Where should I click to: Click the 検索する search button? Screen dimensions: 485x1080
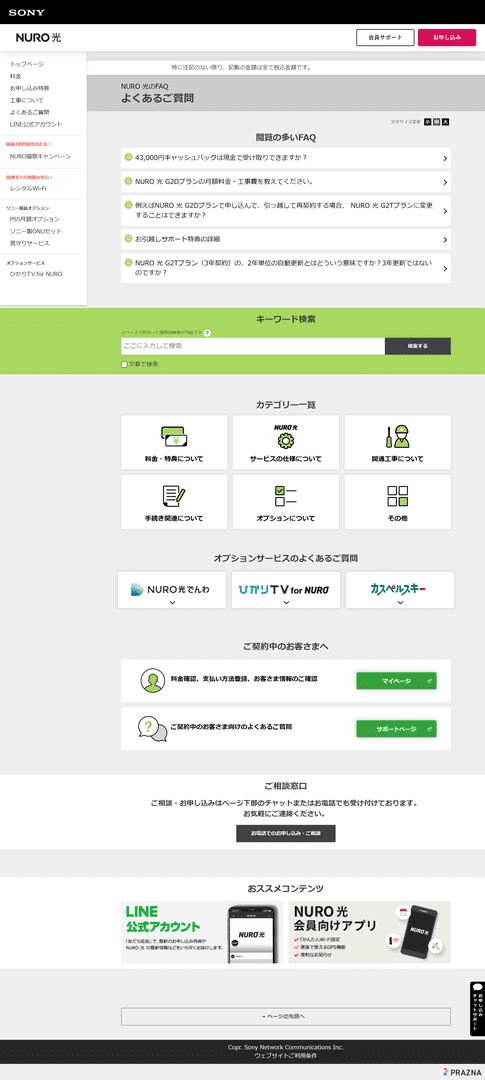point(417,346)
